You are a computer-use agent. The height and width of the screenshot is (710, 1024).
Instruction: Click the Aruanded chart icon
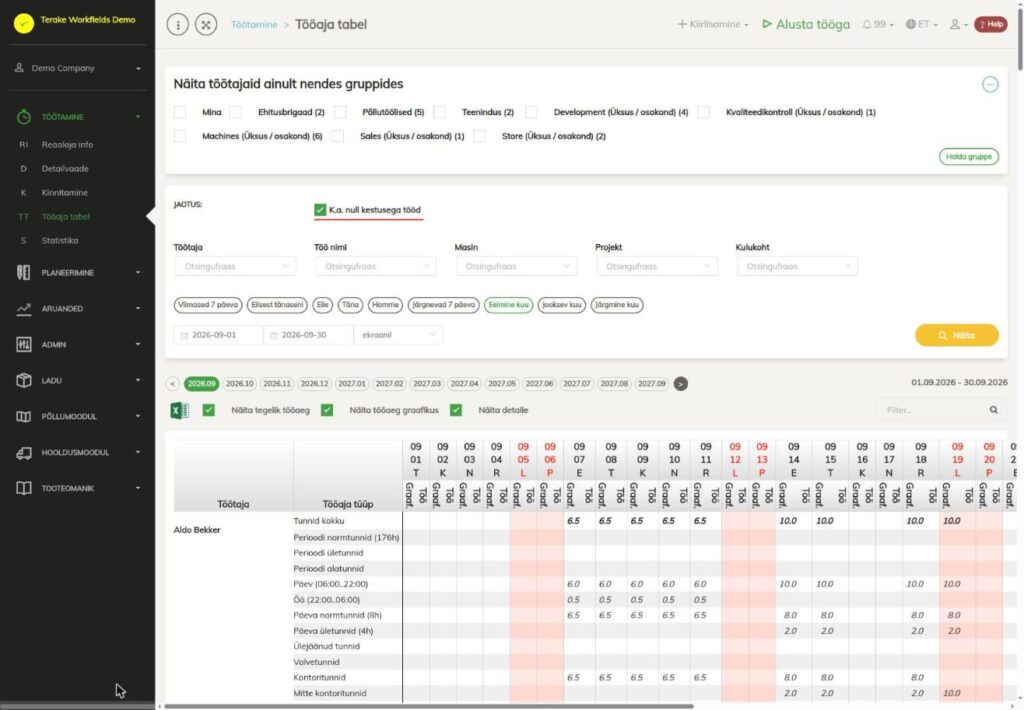(x=24, y=308)
